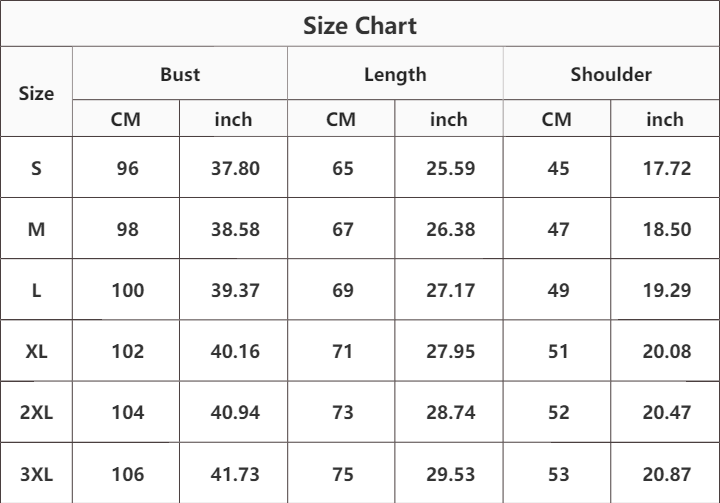This screenshot has width=720, height=503.
Task: Click the 37.80 bust inch value
Action: [x=235, y=168]
